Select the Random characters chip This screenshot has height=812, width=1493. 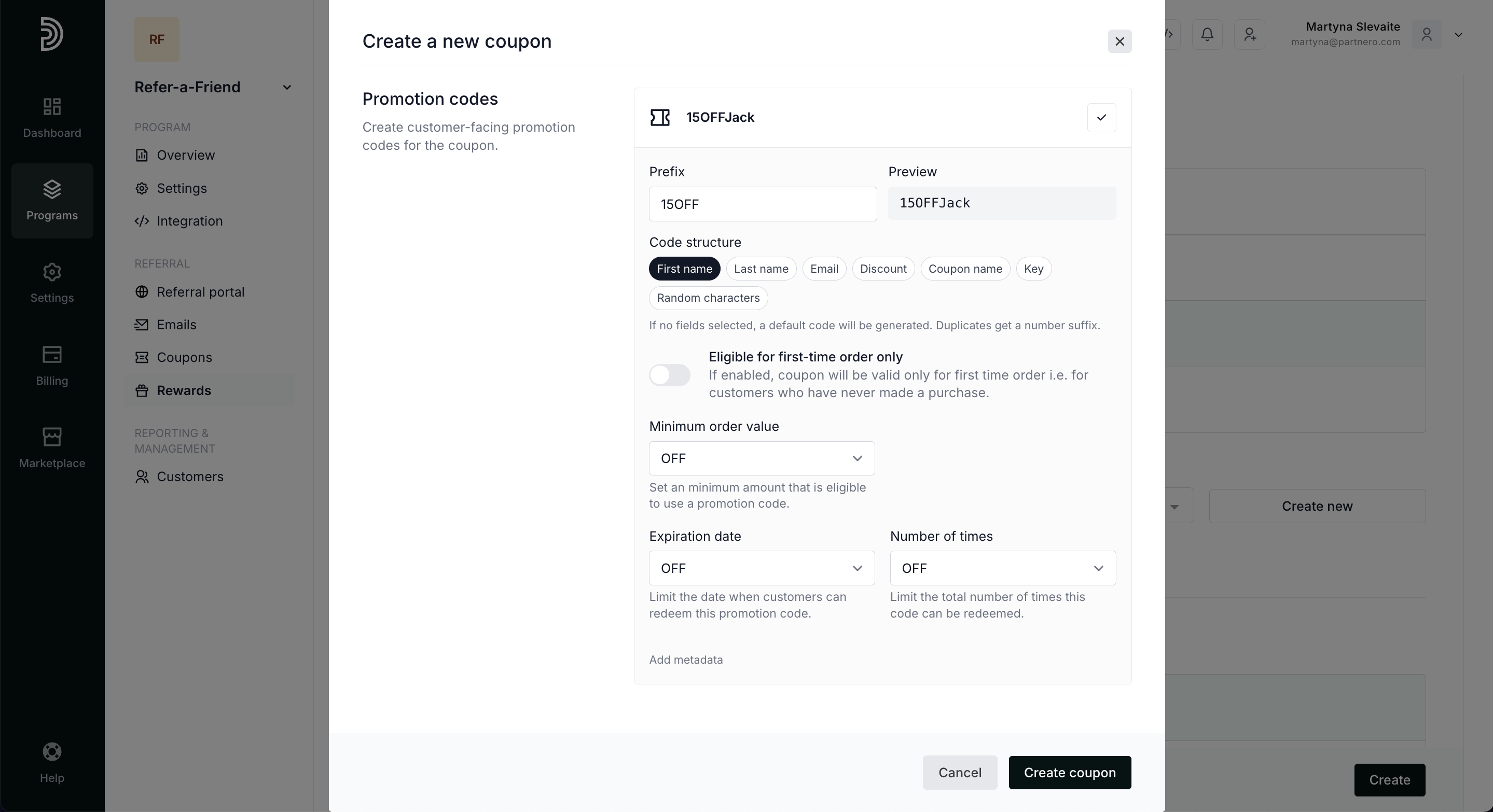pos(708,298)
